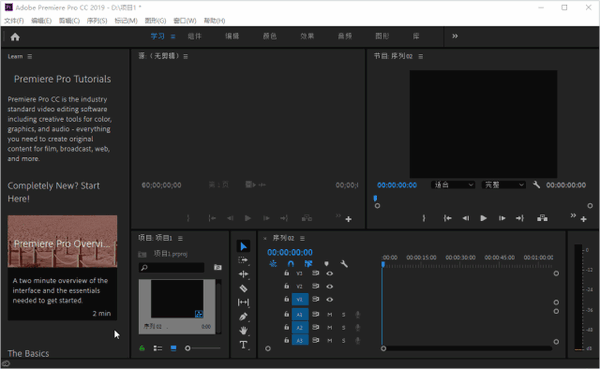The width and height of the screenshot is (600, 369).
Task: Go to Out point in Program monitor
Action: (520, 218)
